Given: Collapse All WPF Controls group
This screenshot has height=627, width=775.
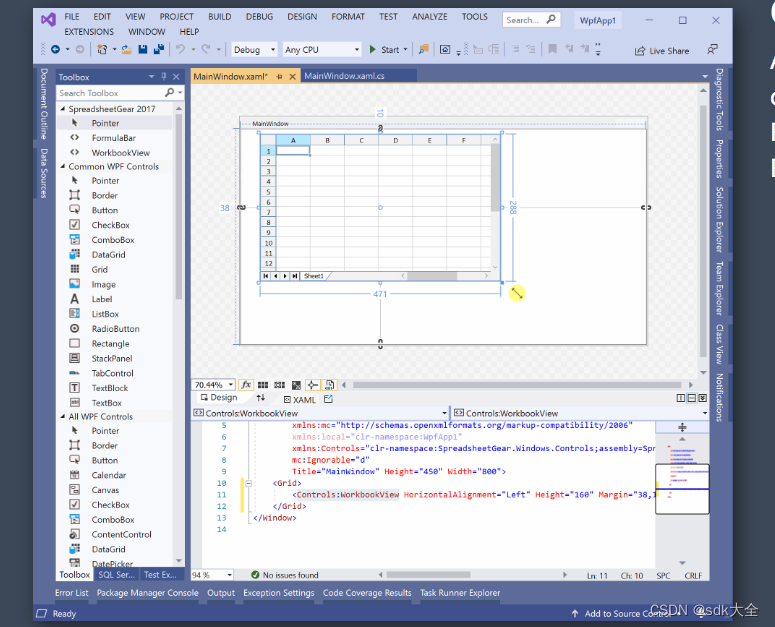Looking at the screenshot, I should click(x=63, y=417).
